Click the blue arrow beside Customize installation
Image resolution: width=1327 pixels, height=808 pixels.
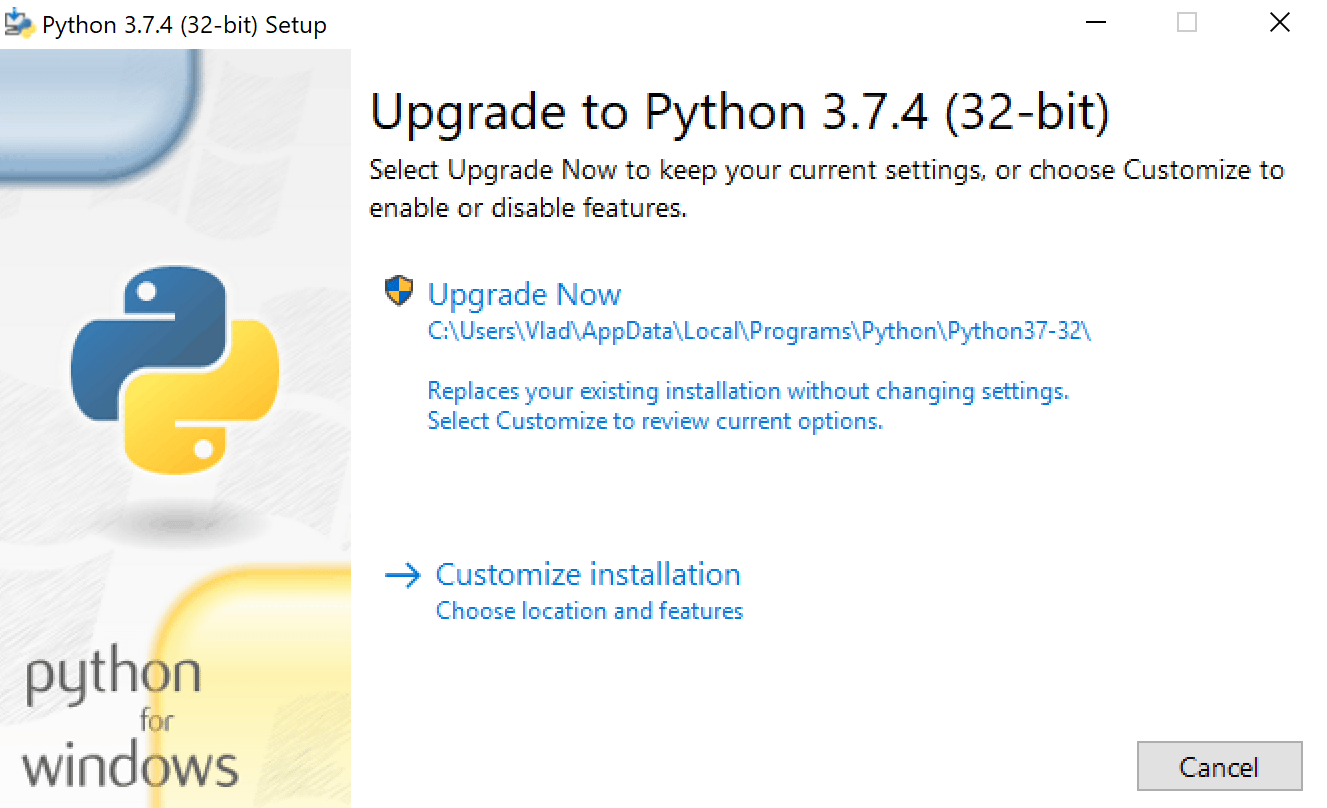403,575
